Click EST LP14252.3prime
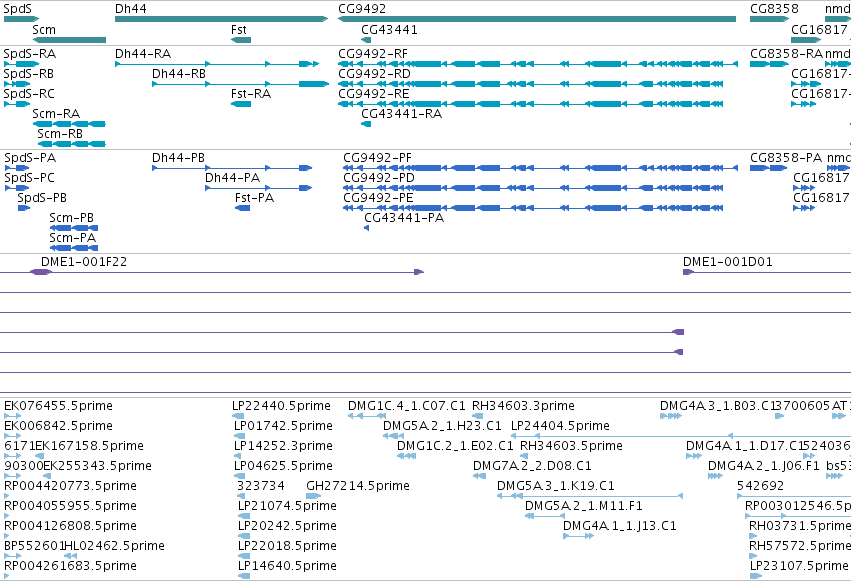This screenshot has width=851, height=581. pyautogui.click(x=283, y=446)
